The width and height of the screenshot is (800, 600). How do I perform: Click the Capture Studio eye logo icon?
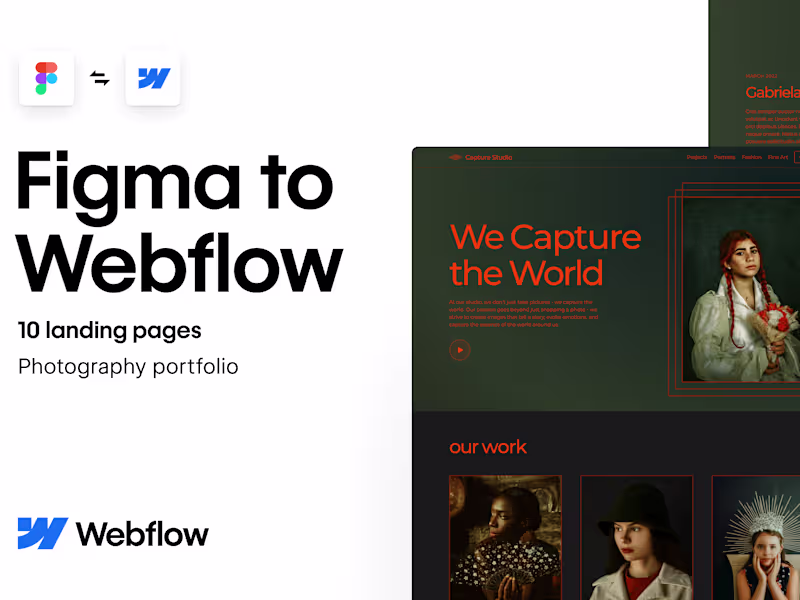click(x=455, y=157)
